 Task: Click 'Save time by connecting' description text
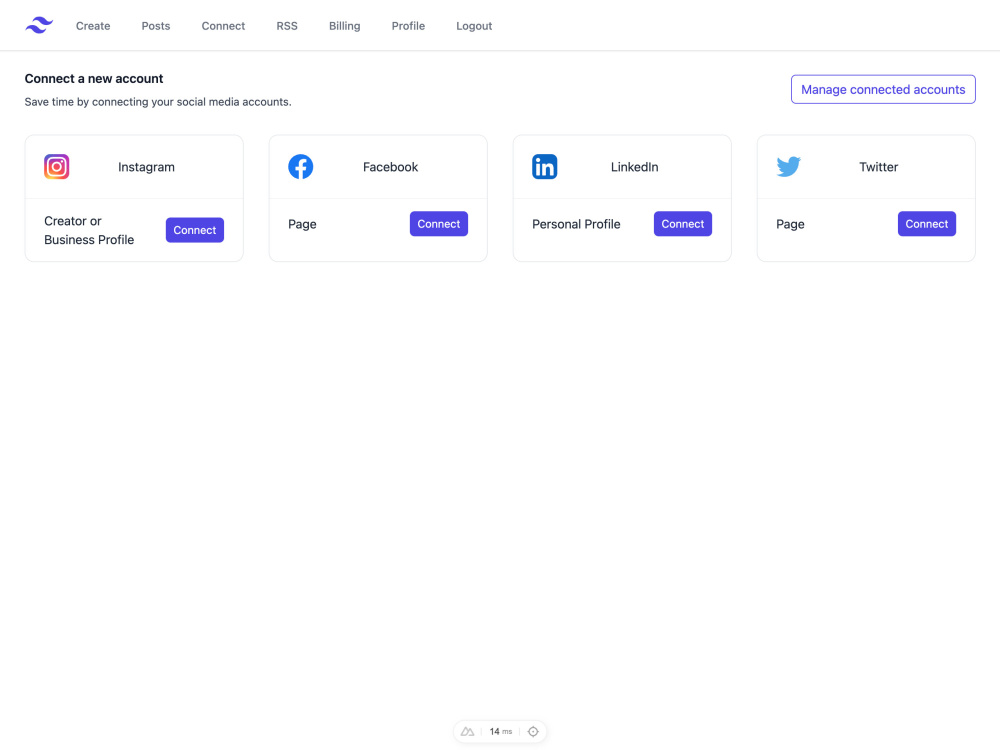(x=158, y=102)
